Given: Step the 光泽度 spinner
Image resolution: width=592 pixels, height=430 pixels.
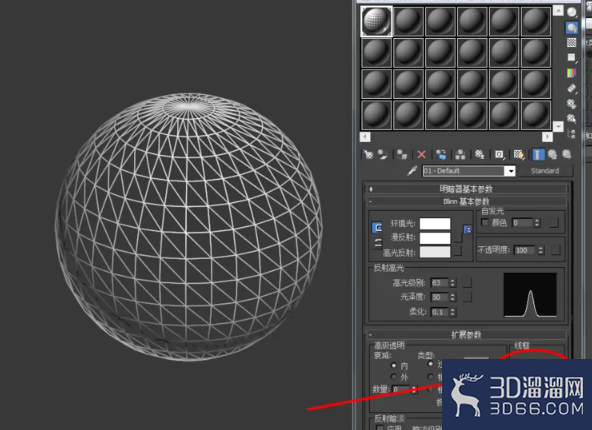Looking at the screenshot, I should [x=453, y=297].
